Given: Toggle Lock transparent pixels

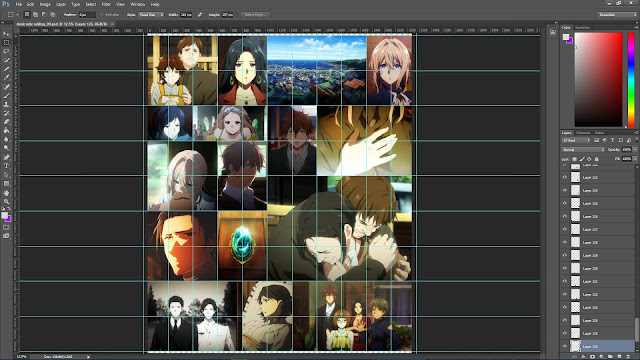Looking at the screenshot, I should [x=575, y=159].
